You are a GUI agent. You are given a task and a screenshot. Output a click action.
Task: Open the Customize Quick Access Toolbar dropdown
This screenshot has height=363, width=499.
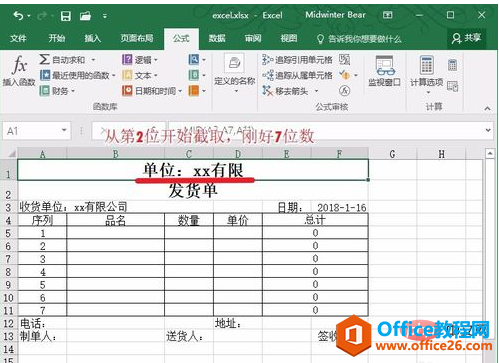105,16
